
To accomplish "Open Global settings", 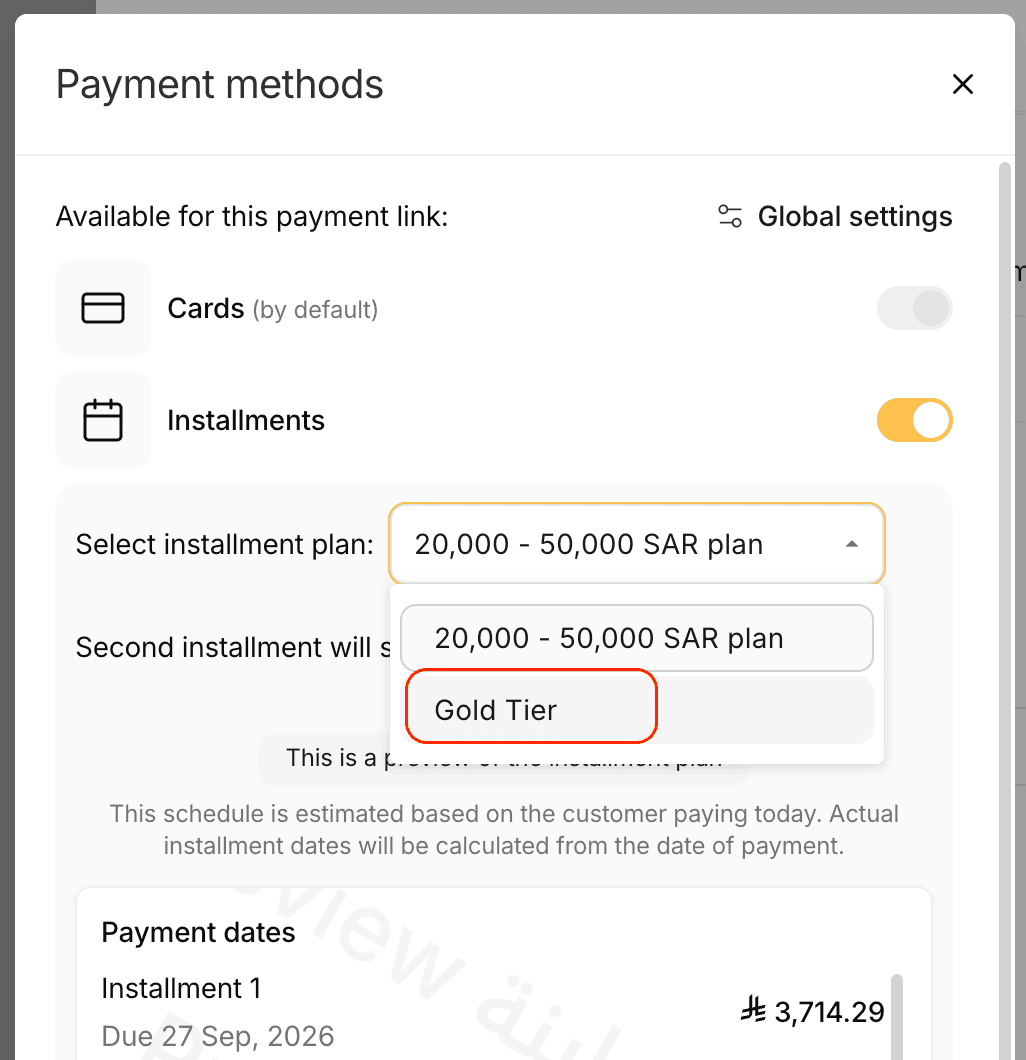I will (835, 217).
